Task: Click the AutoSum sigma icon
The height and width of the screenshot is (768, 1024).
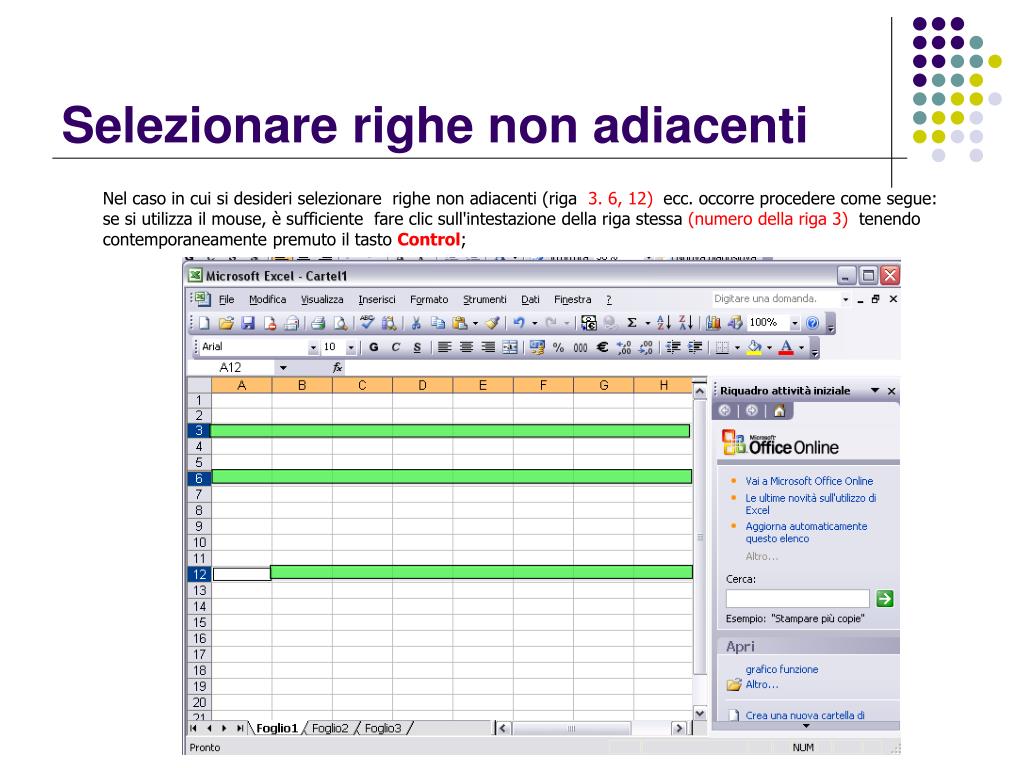Action: pyautogui.click(x=632, y=323)
